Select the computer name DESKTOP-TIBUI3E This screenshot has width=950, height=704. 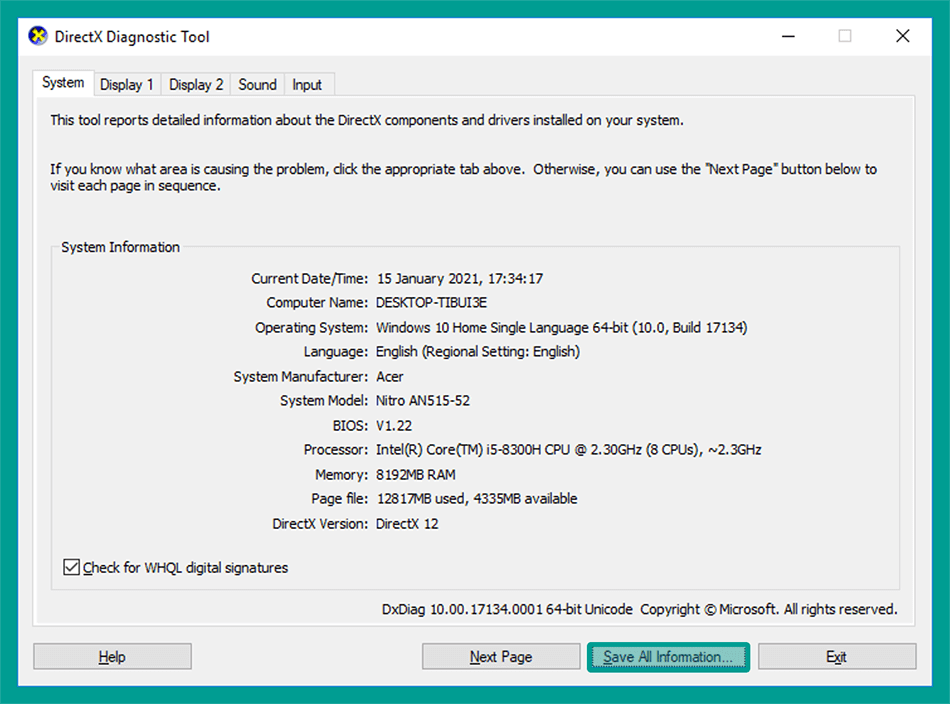click(x=431, y=302)
